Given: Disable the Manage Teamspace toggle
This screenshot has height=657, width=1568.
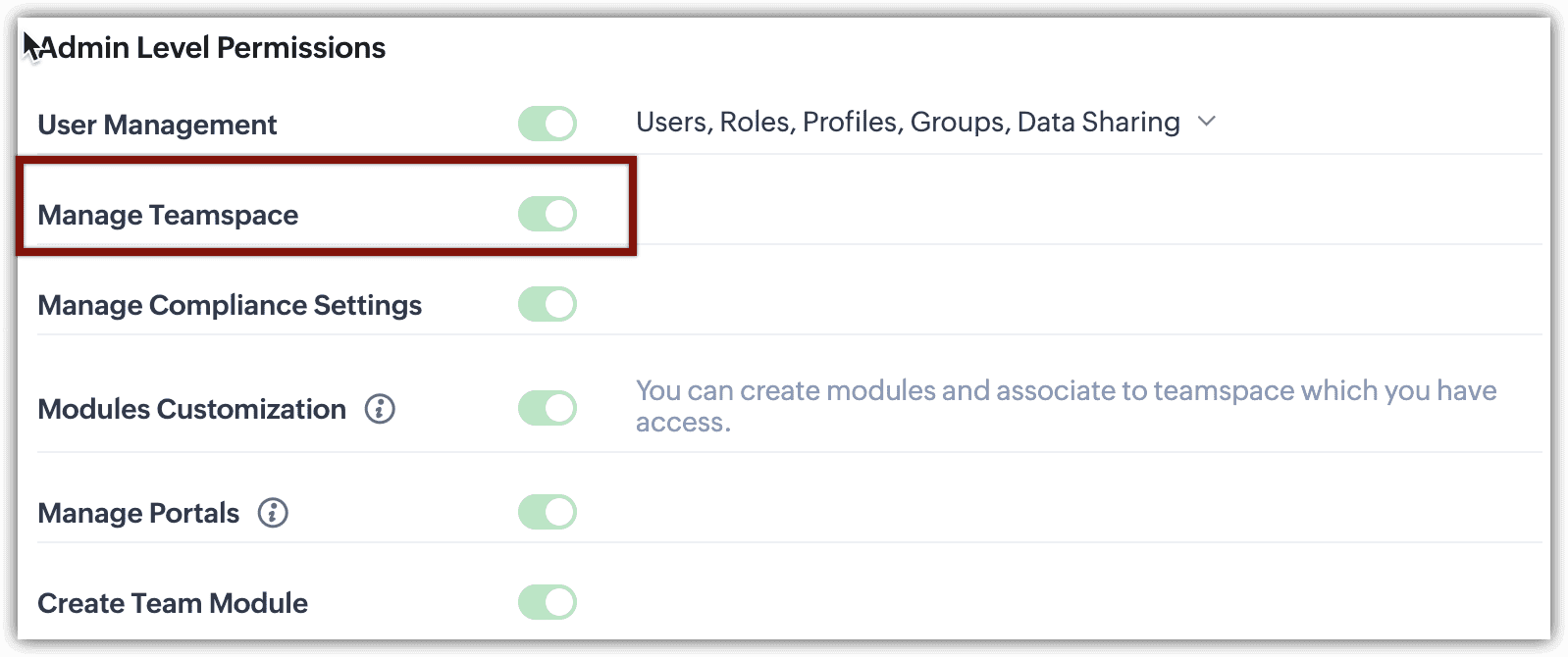Looking at the screenshot, I should (x=548, y=214).
